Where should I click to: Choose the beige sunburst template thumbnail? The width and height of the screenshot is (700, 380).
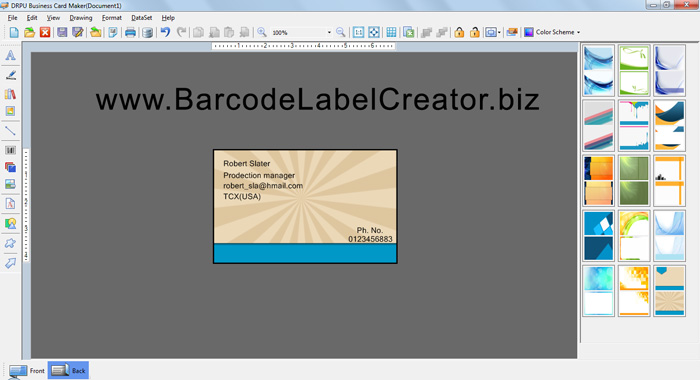coord(669,291)
